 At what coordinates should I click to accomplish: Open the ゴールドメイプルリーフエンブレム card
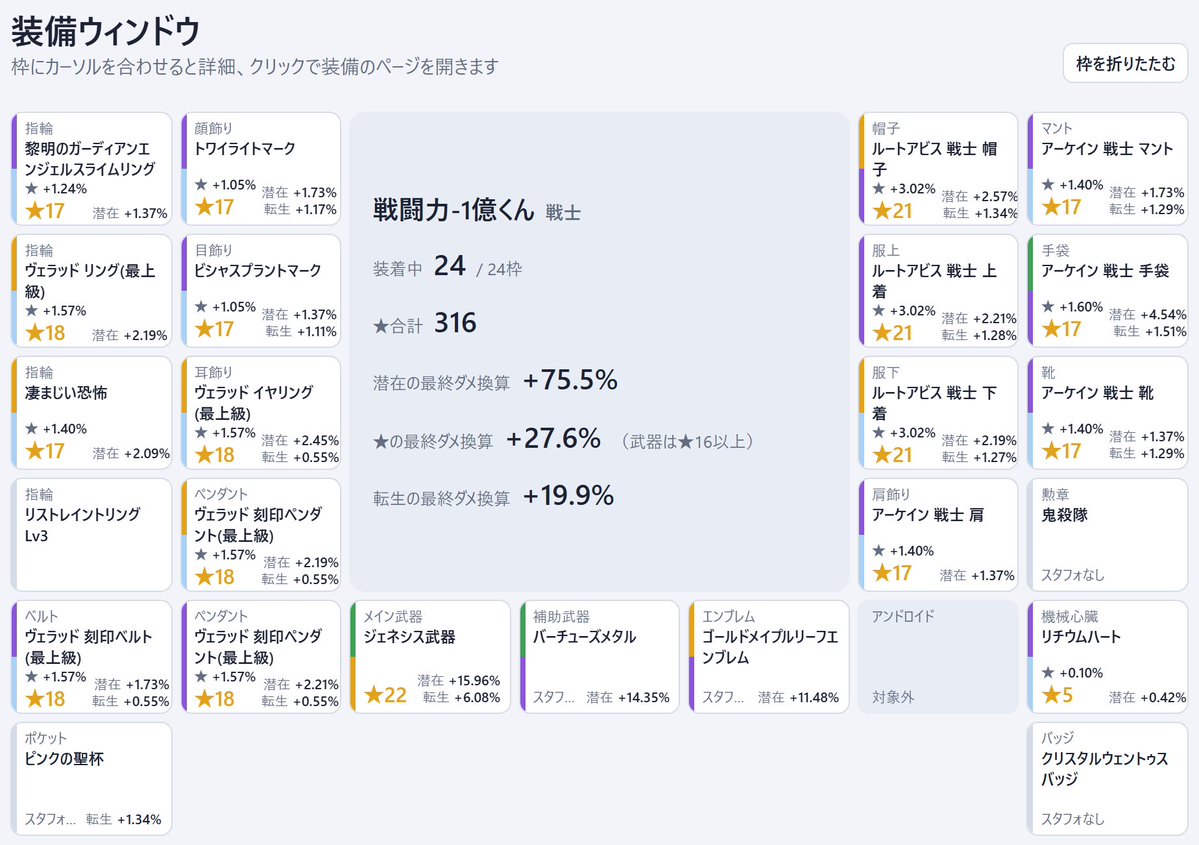(769, 657)
